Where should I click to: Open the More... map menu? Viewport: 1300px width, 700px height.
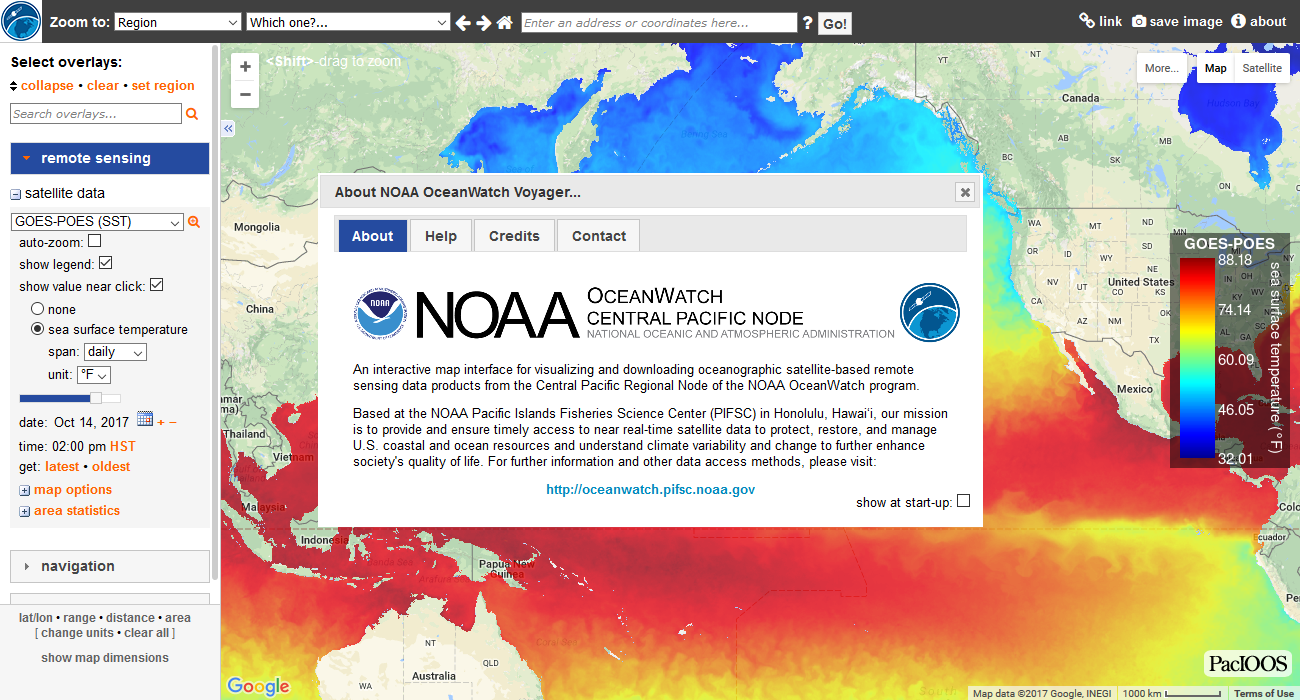(x=1162, y=68)
